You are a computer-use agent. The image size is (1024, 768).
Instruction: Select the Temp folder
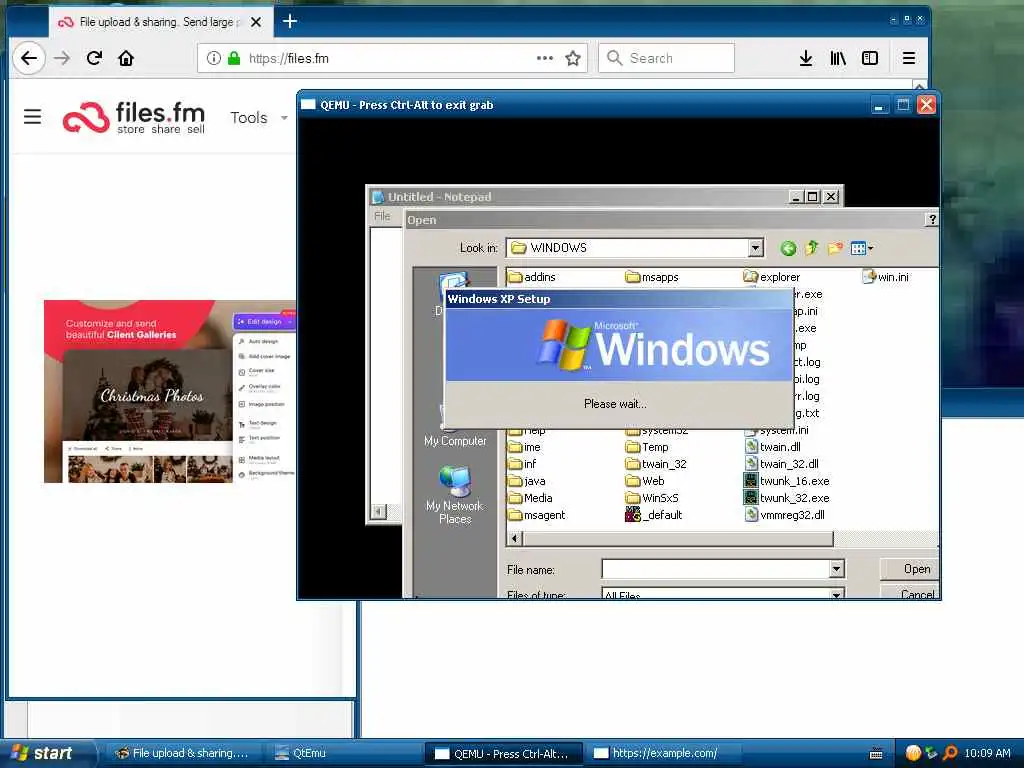pyautogui.click(x=647, y=447)
